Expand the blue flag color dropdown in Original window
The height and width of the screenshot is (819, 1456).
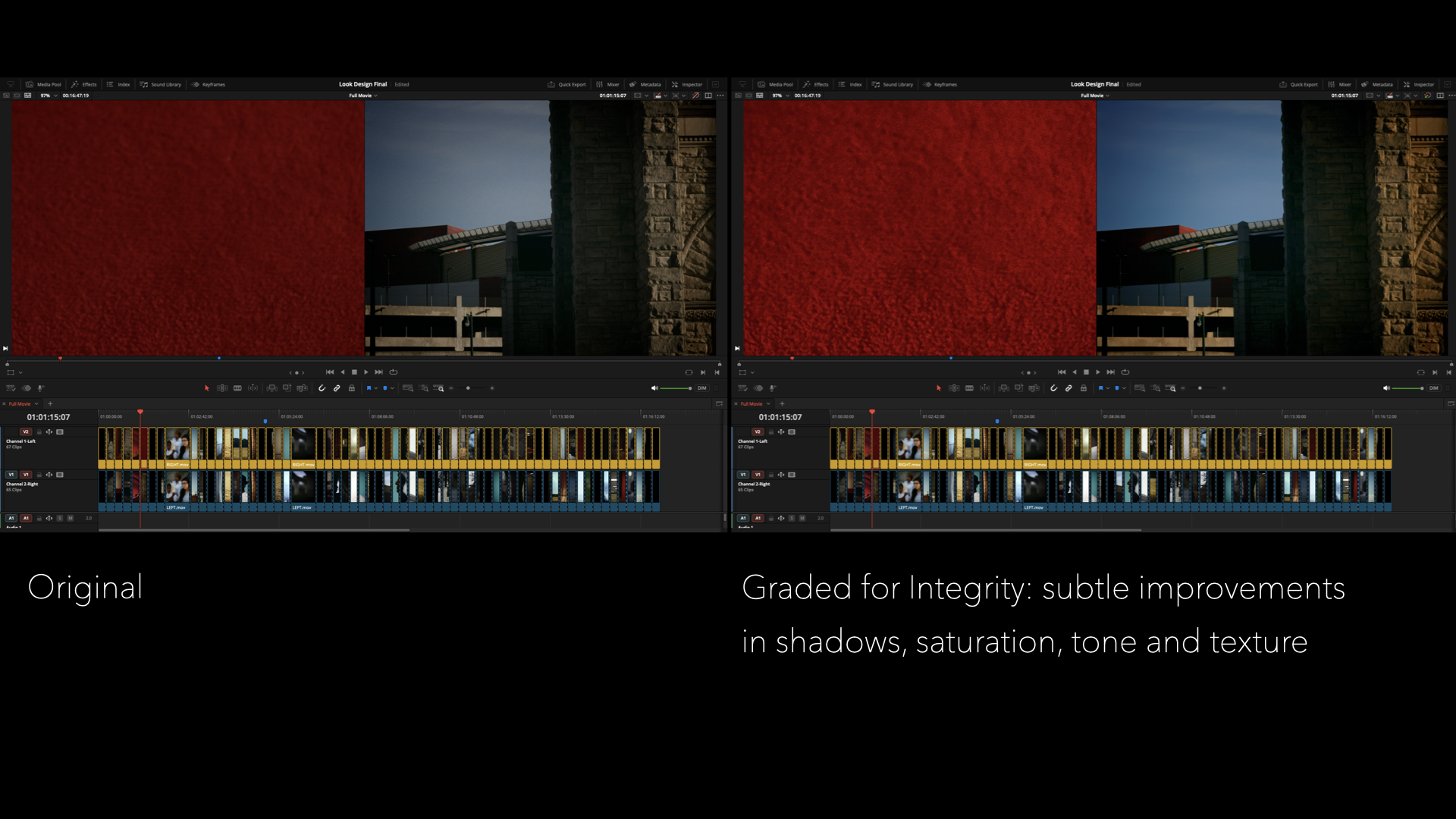coord(375,388)
